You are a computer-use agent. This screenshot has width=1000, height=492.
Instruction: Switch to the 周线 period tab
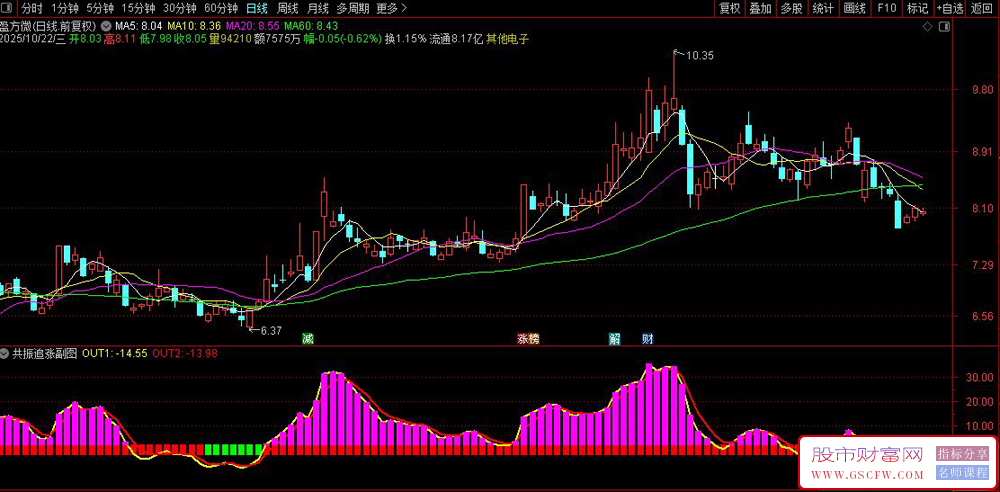coord(288,8)
